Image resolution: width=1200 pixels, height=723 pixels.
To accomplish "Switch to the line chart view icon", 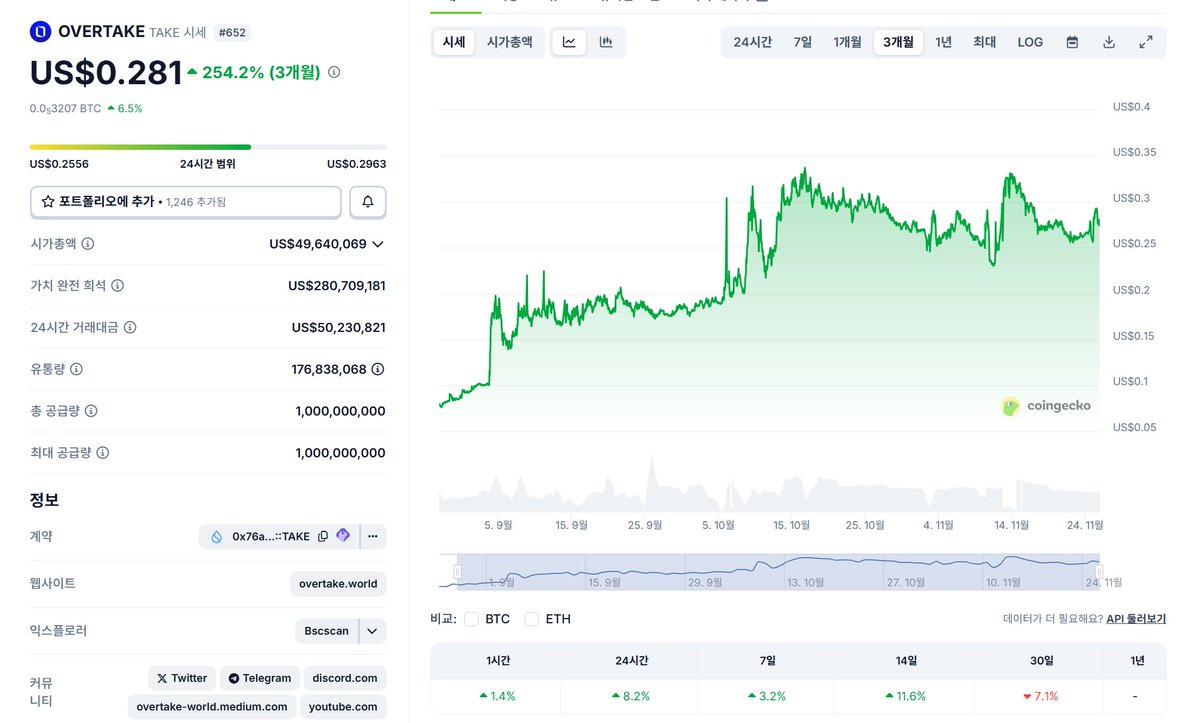I will (569, 42).
